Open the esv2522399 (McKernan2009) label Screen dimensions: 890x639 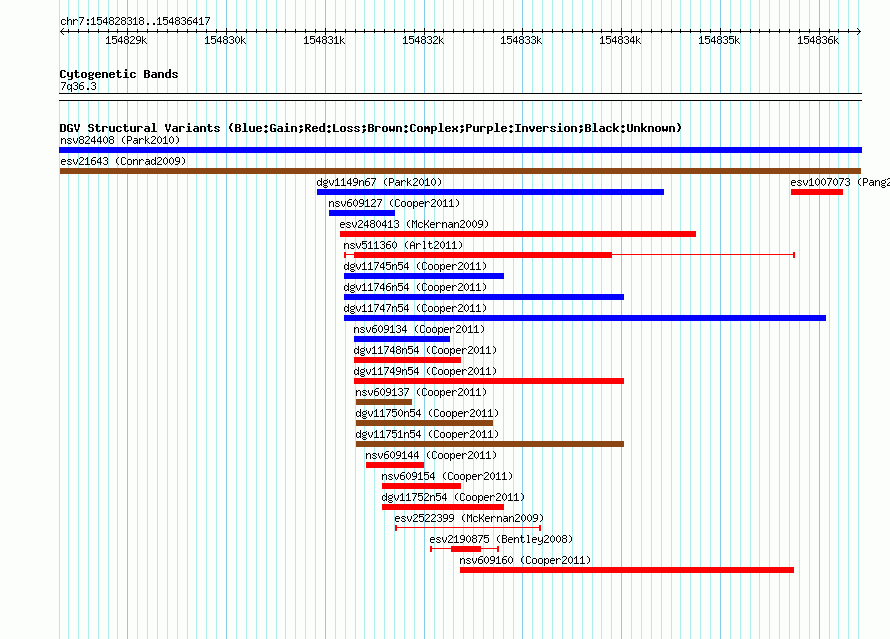click(x=469, y=518)
